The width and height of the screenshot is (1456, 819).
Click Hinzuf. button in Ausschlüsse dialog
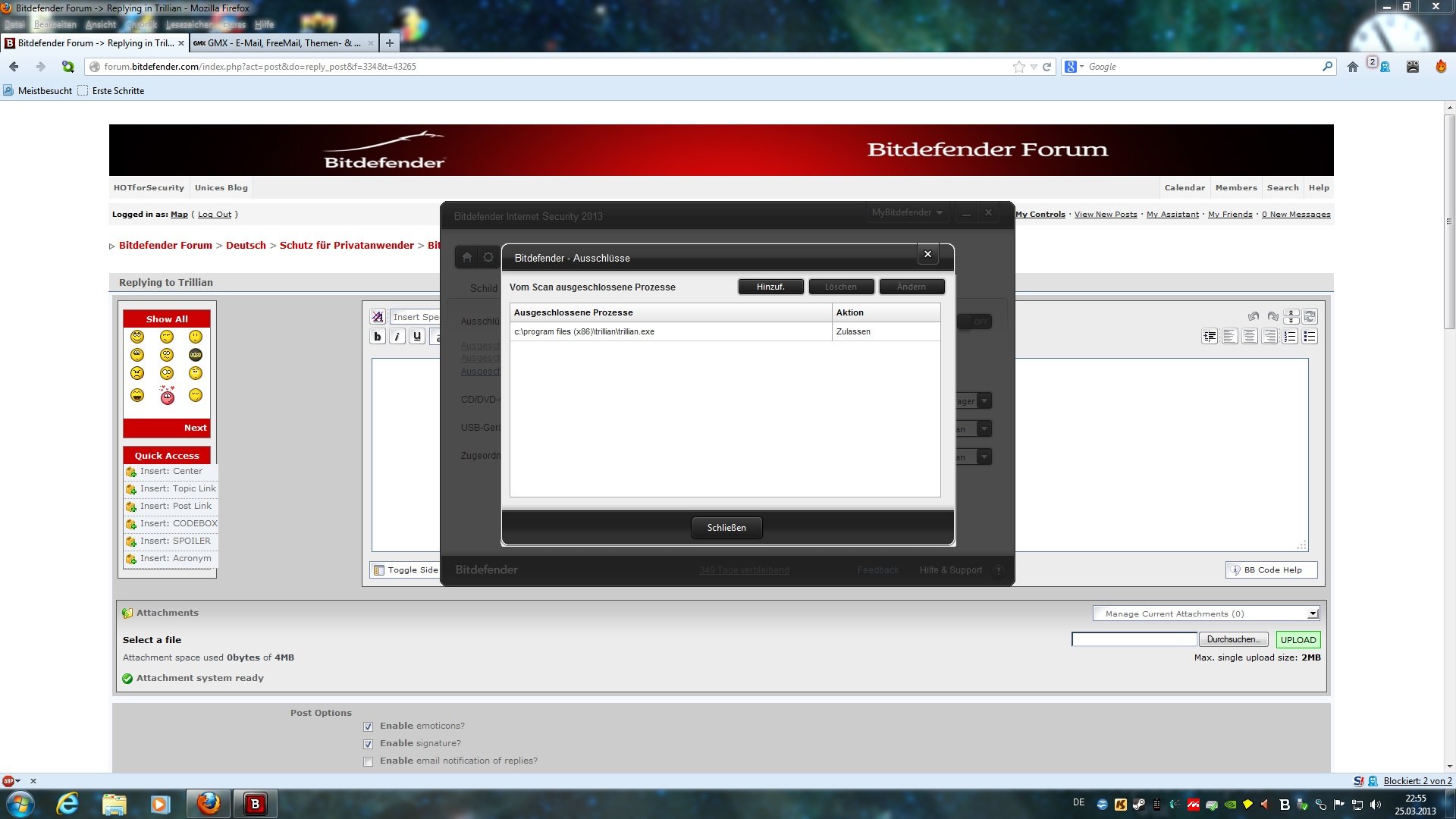pyautogui.click(x=770, y=287)
